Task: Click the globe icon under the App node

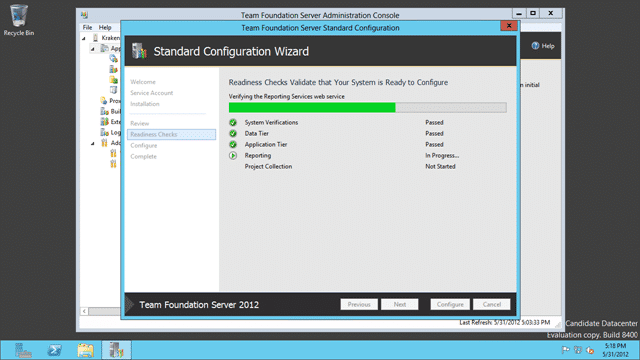Action: [x=113, y=59]
